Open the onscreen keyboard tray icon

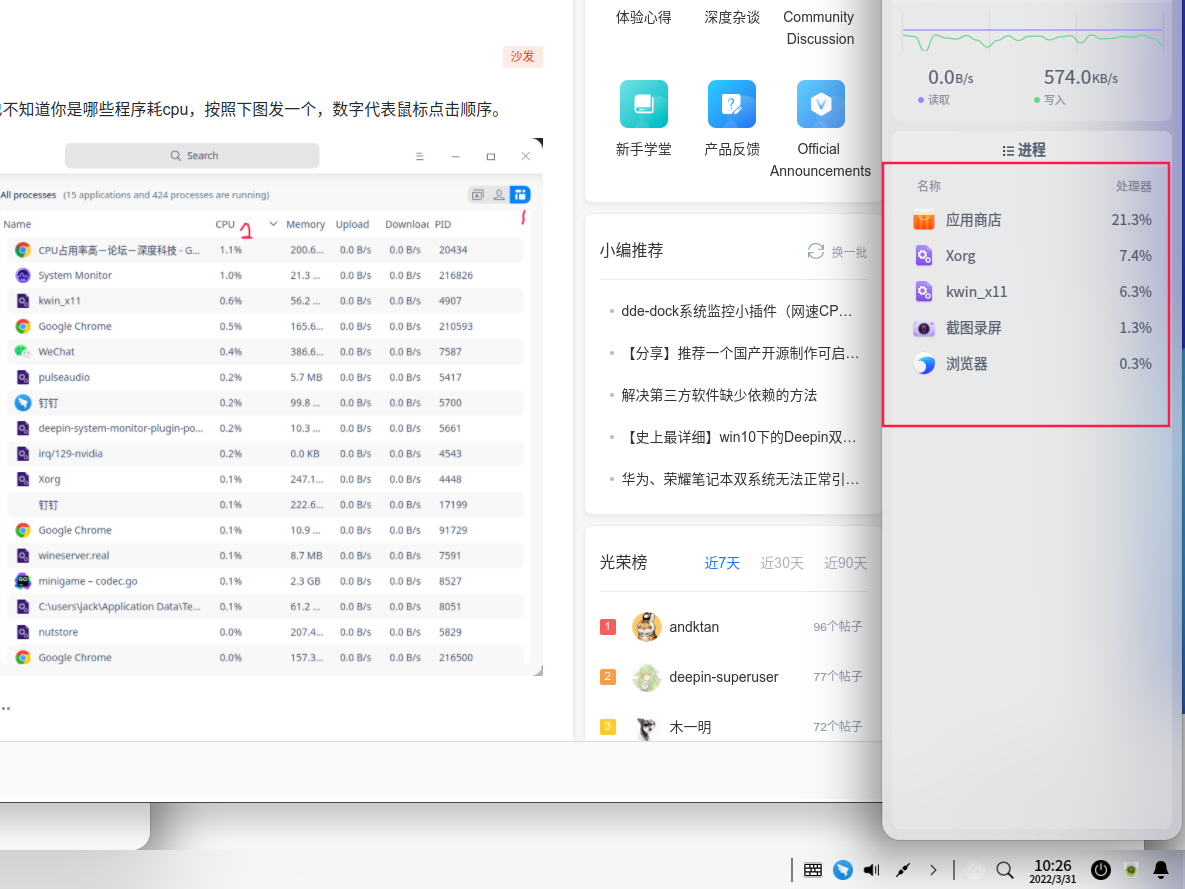(812, 870)
